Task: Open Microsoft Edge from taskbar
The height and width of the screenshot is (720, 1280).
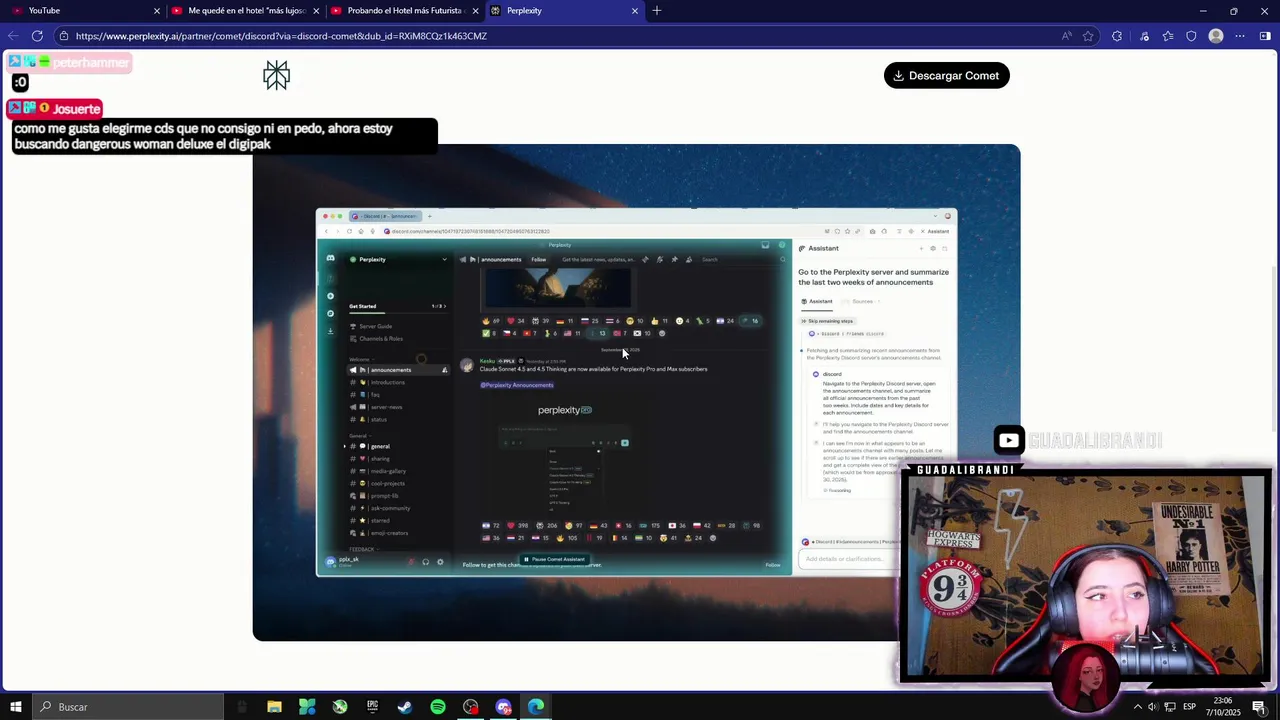Action: 536,707
